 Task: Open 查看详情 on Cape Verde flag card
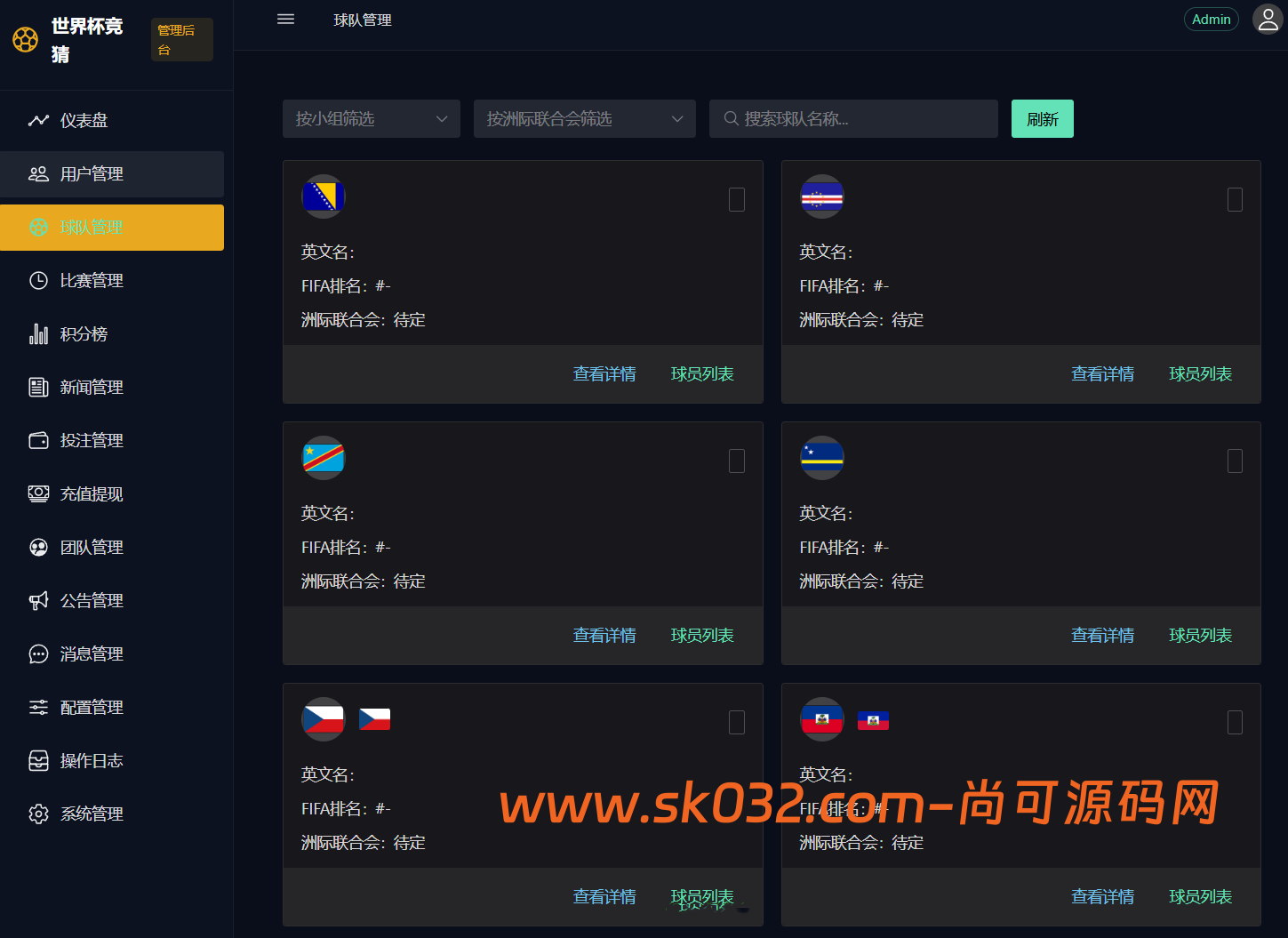pos(1102,373)
